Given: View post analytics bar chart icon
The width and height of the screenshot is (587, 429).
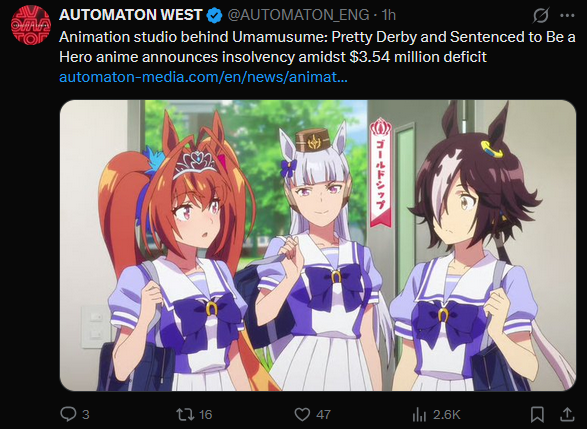Looking at the screenshot, I should [419, 414].
